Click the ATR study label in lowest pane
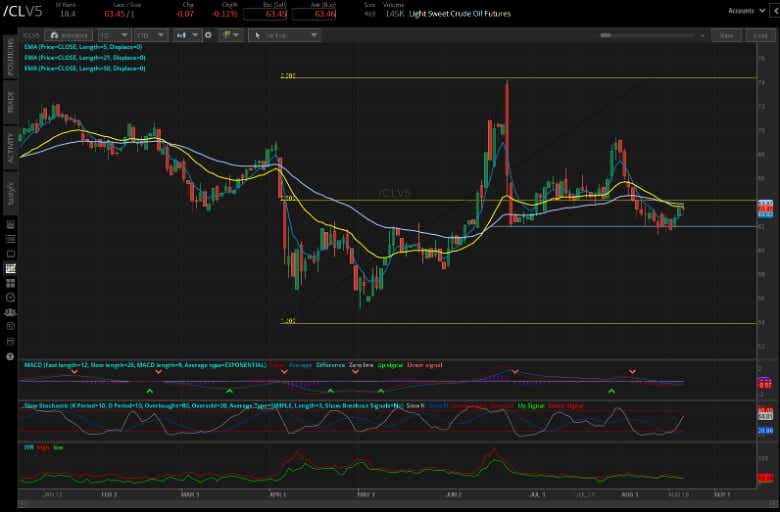The height and width of the screenshot is (515, 780). [x=29, y=448]
